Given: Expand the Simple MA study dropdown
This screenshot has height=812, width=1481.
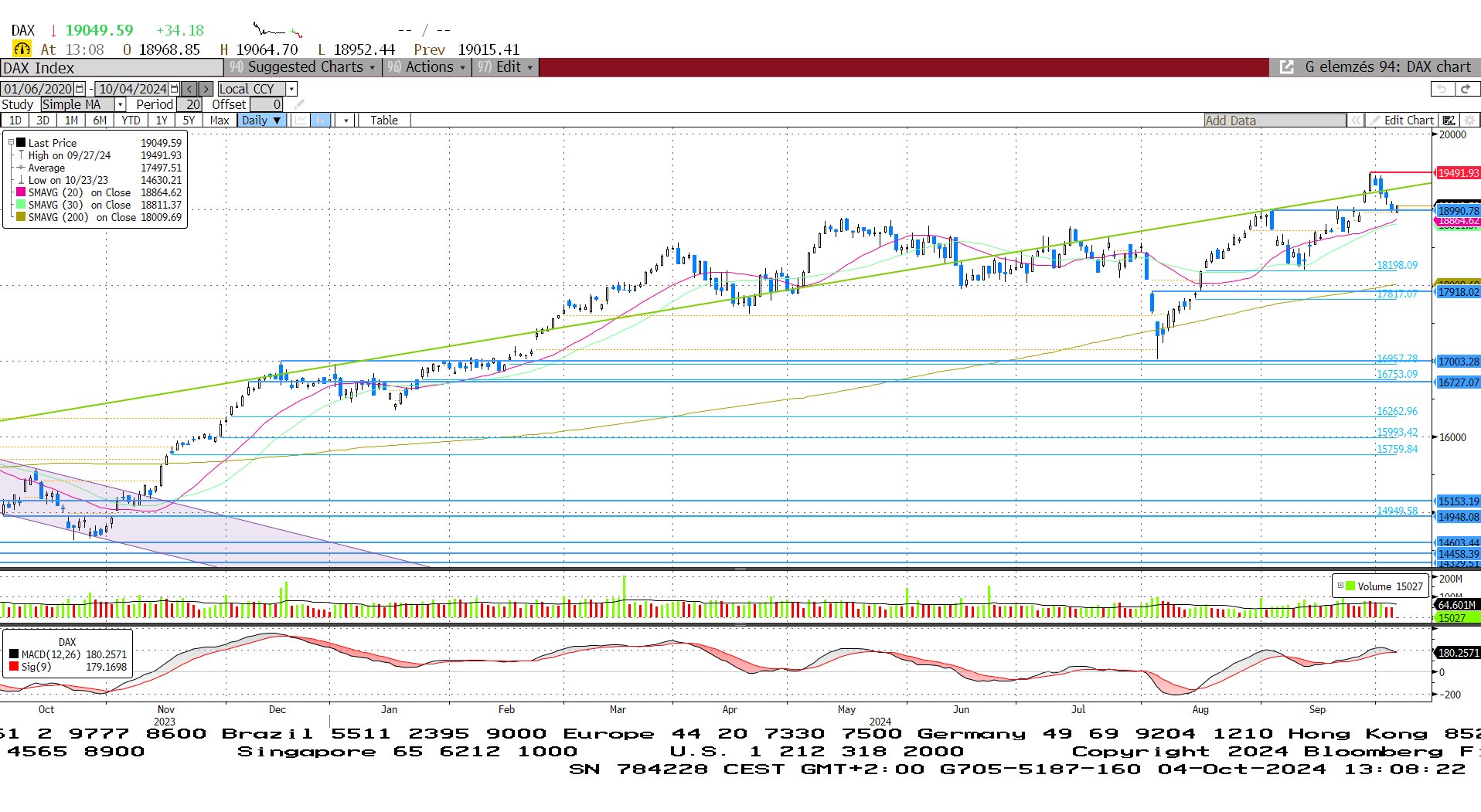Looking at the screenshot, I should tap(120, 104).
